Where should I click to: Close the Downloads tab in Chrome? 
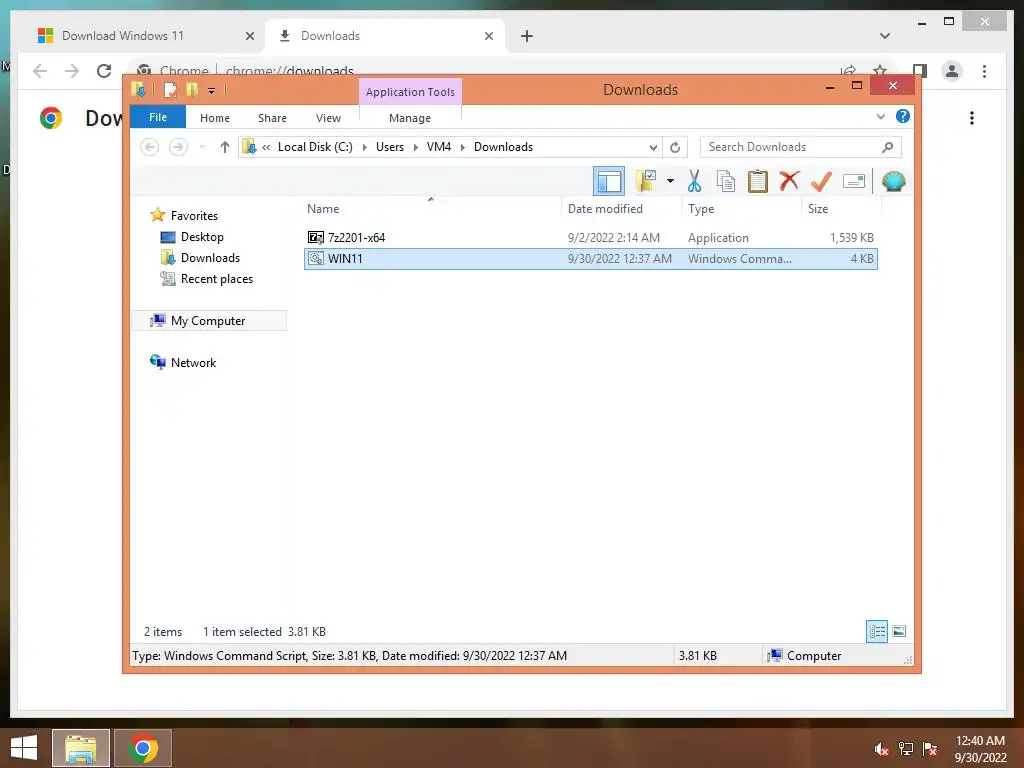coord(488,36)
